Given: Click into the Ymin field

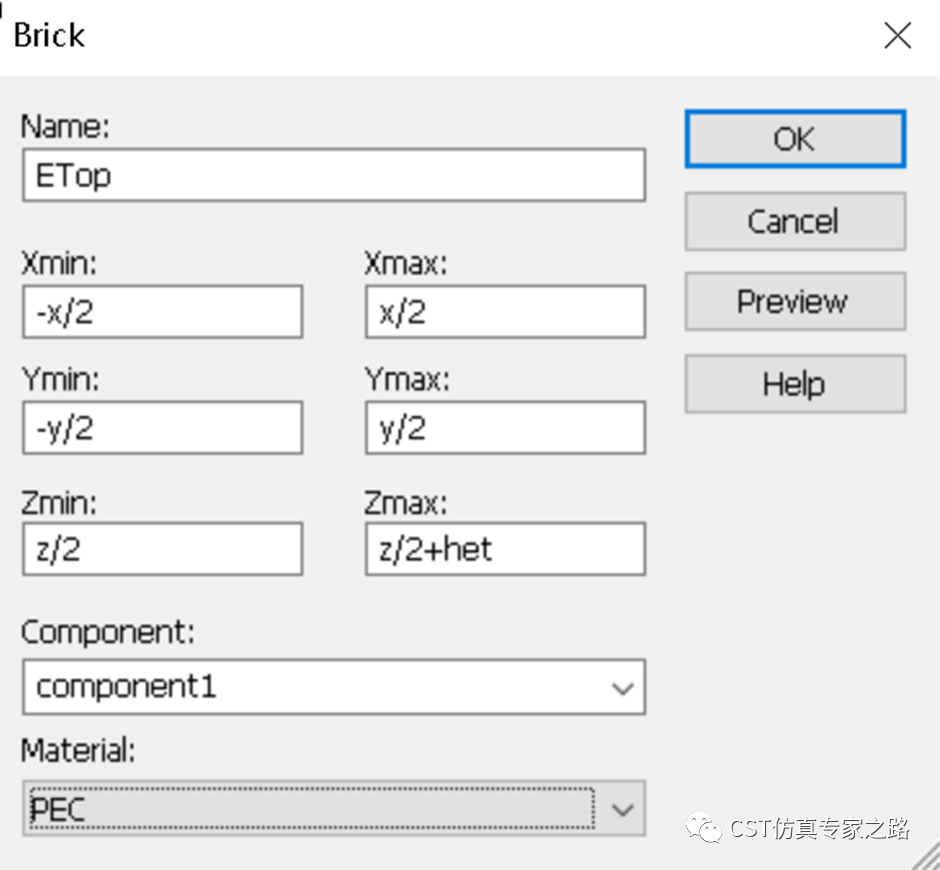Looking at the screenshot, I should pos(162,429).
